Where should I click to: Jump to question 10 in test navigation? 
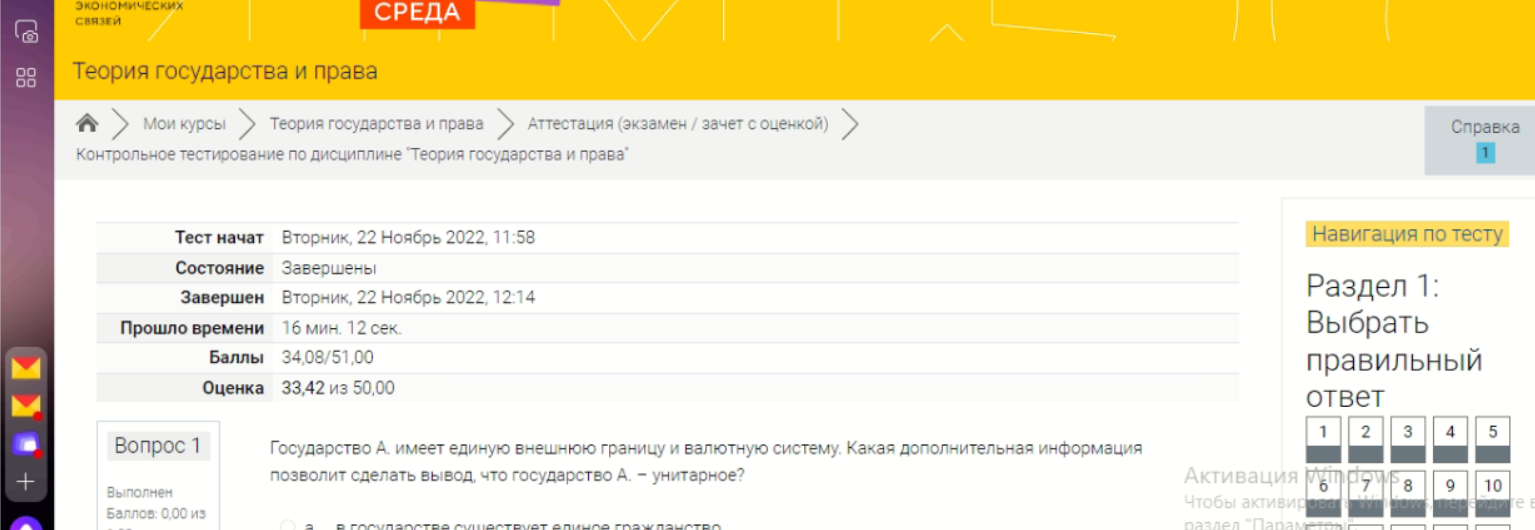(1492, 490)
